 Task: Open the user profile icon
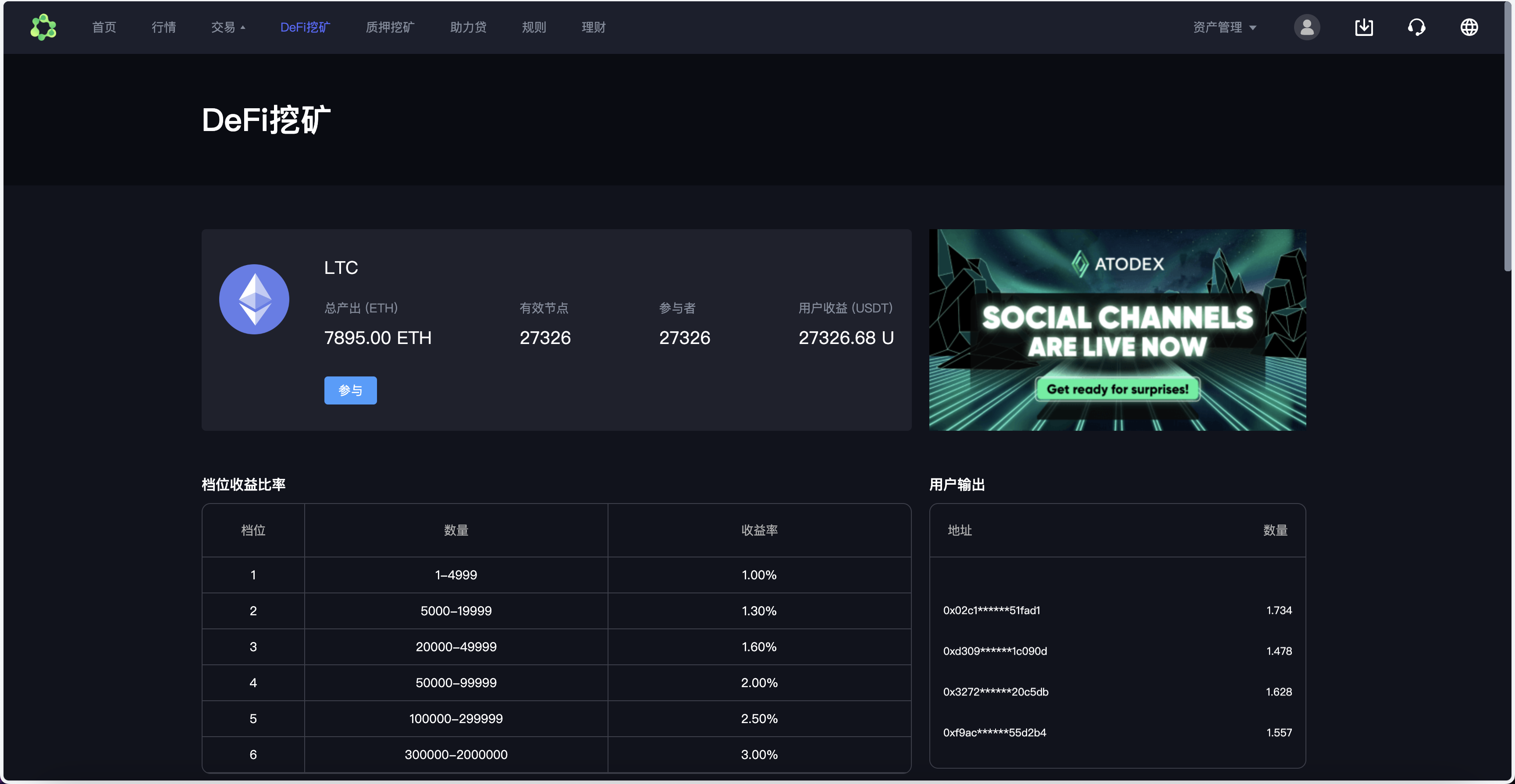point(1306,27)
